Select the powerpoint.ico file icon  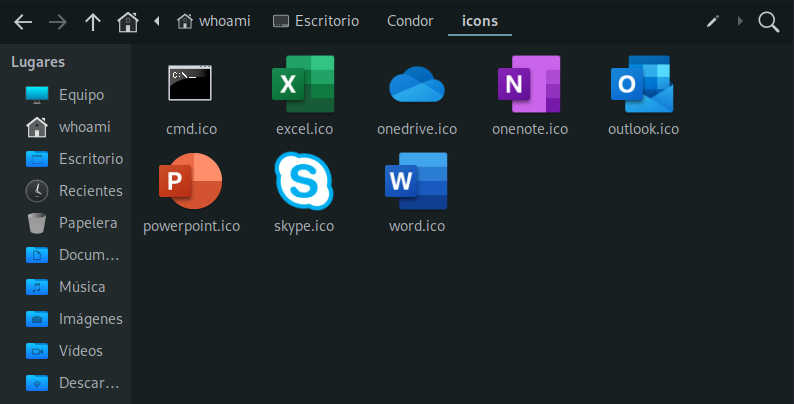pos(190,181)
